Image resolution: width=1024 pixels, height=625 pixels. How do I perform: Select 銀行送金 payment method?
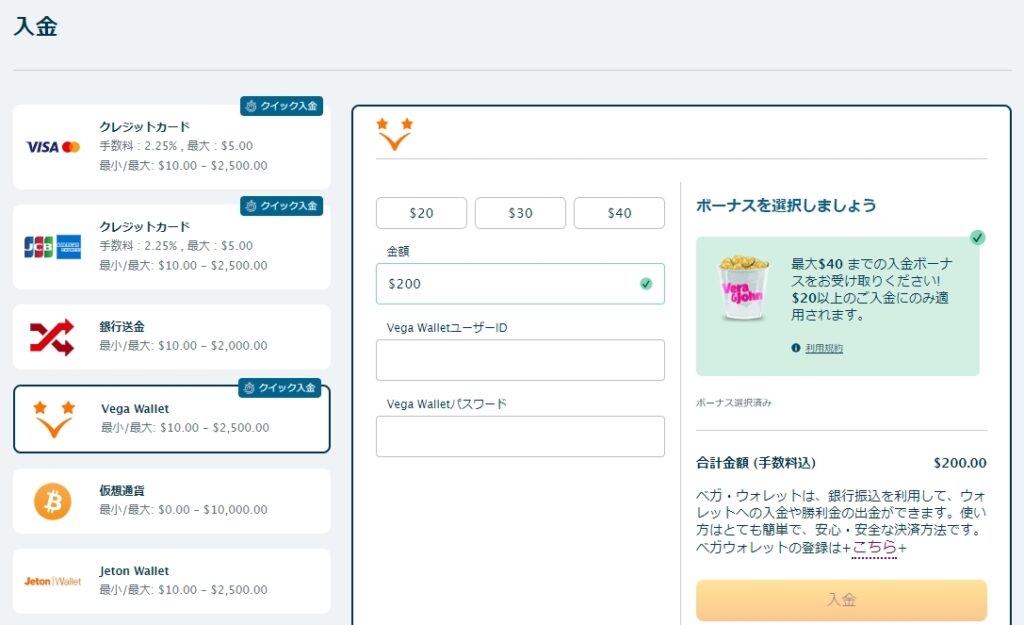(172, 337)
